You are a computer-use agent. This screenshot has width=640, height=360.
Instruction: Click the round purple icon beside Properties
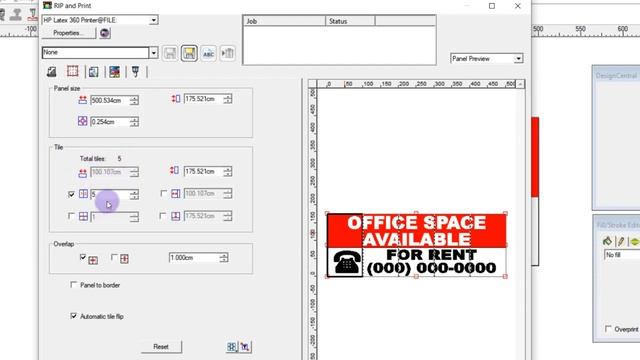105,33
